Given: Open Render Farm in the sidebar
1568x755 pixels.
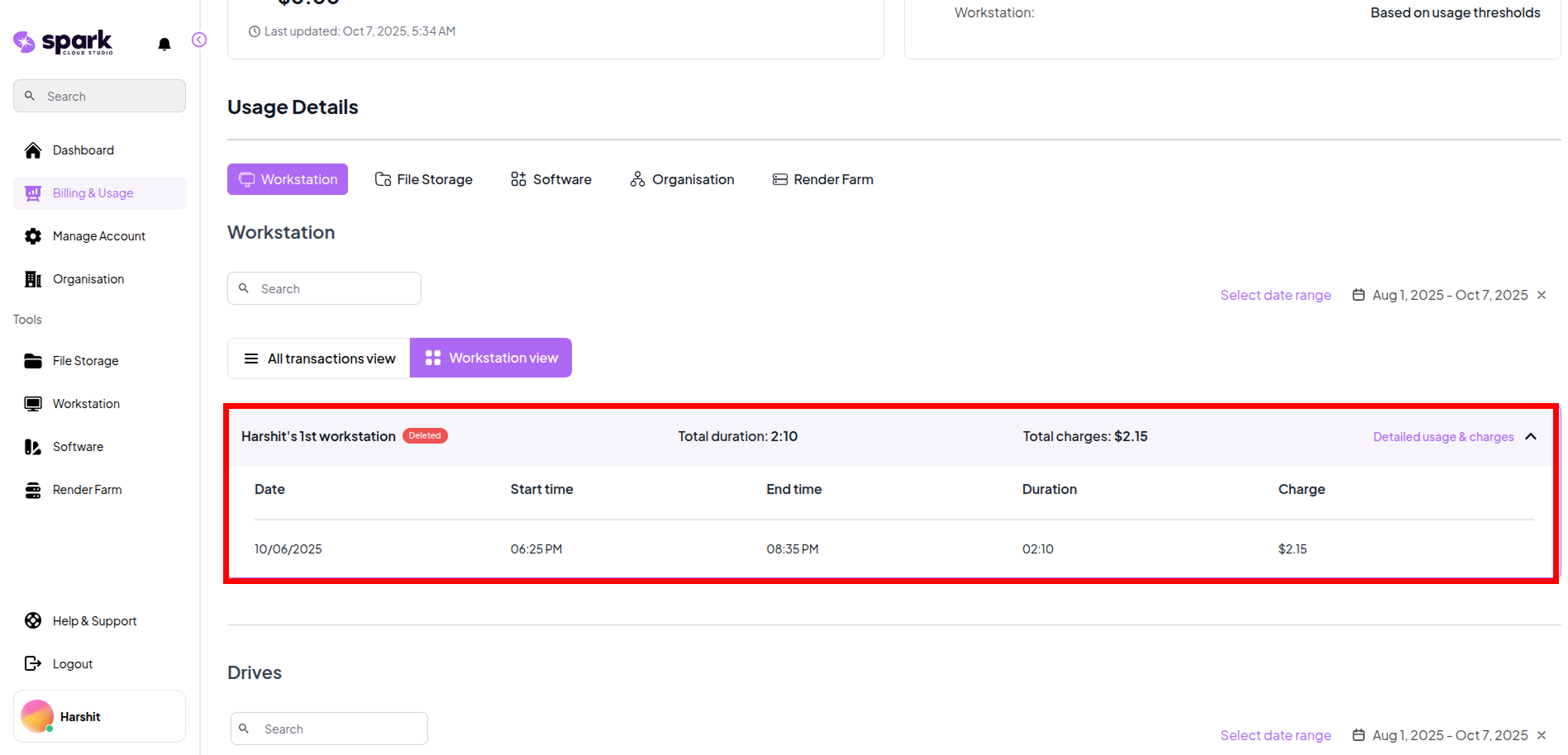Looking at the screenshot, I should tap(87, 490).
